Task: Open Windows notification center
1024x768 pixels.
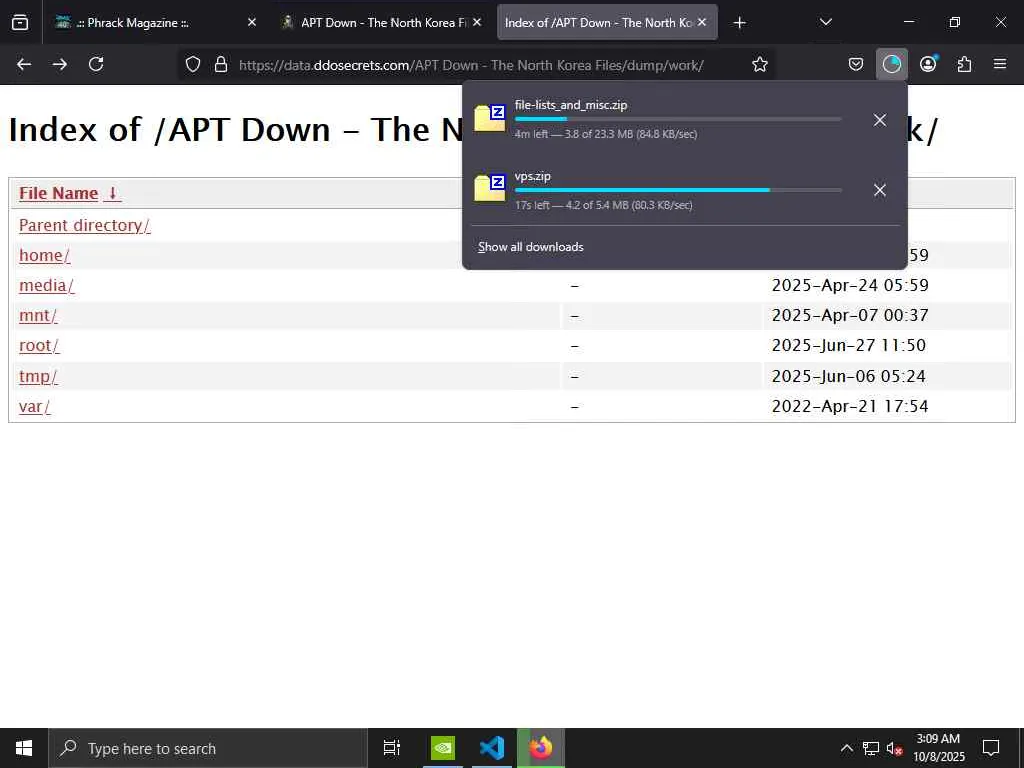Action: tap(991, 748)
